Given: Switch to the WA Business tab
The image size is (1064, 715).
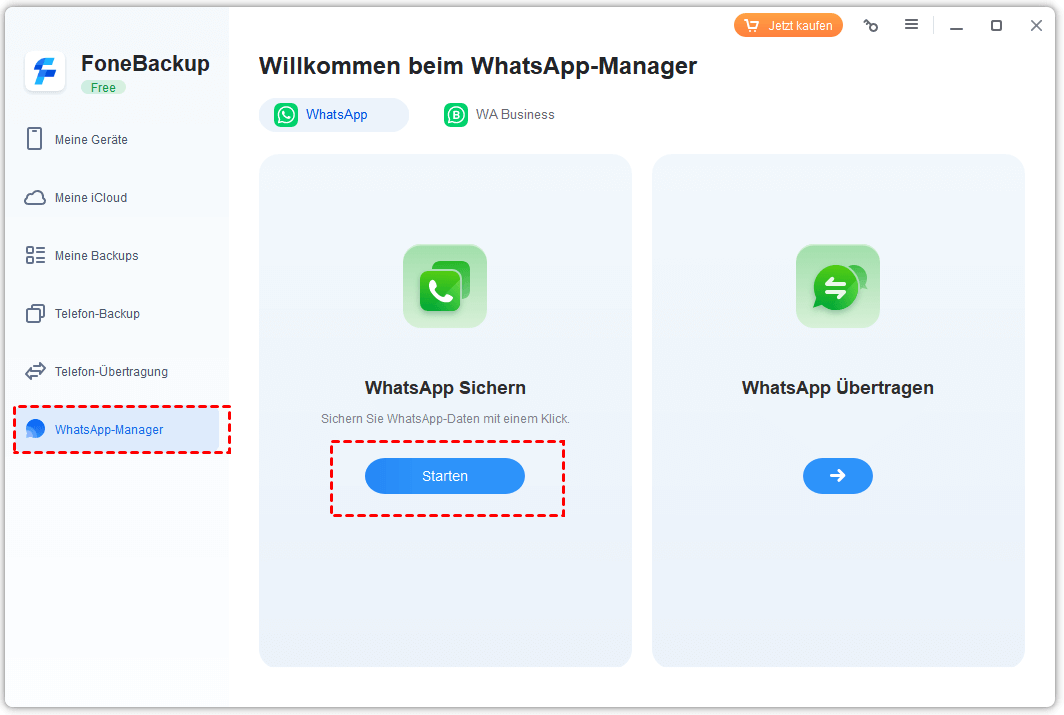Looking at the screenshot, I should (x=499, y=115).
